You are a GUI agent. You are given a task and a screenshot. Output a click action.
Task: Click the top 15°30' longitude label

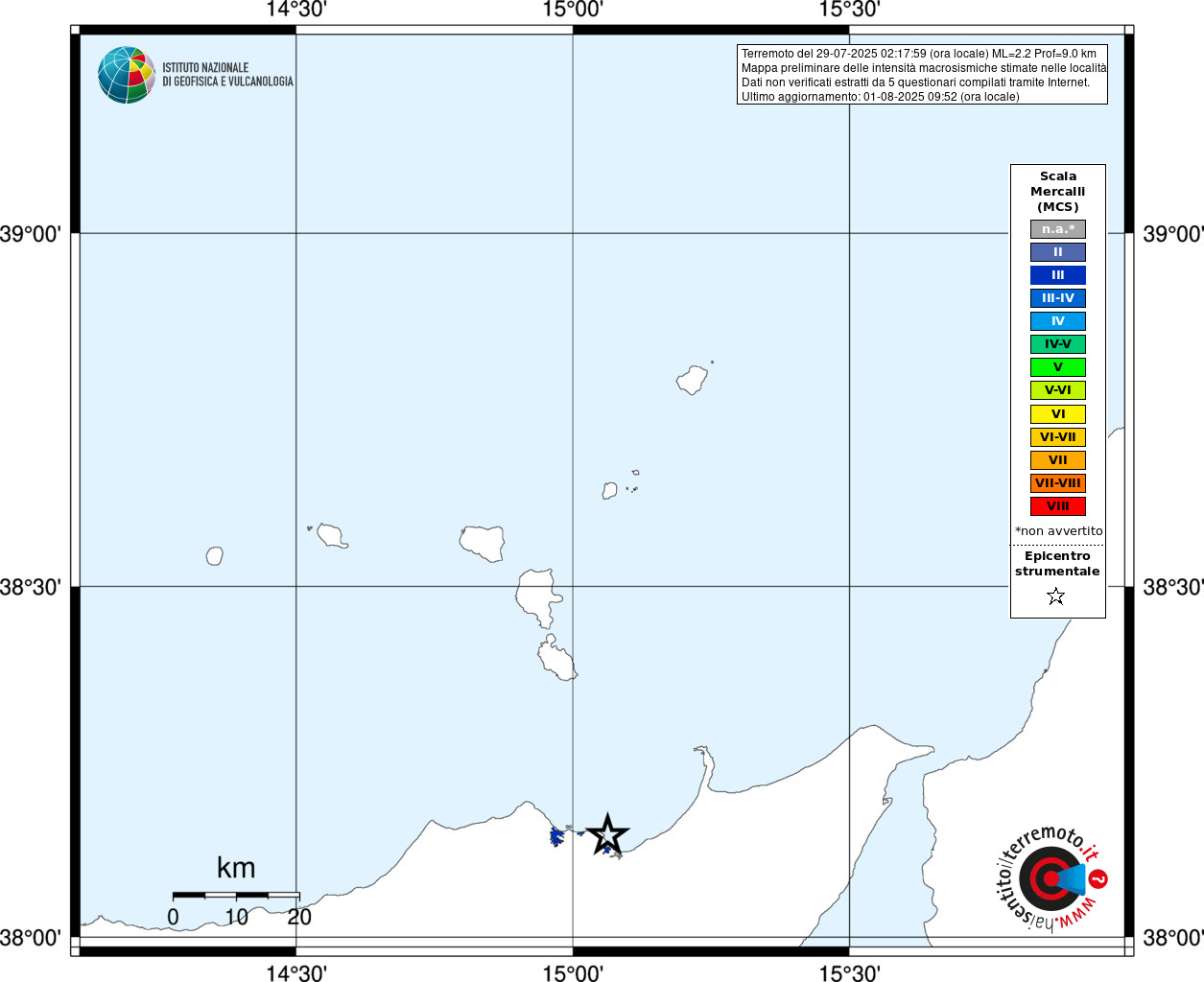point(849,10)
